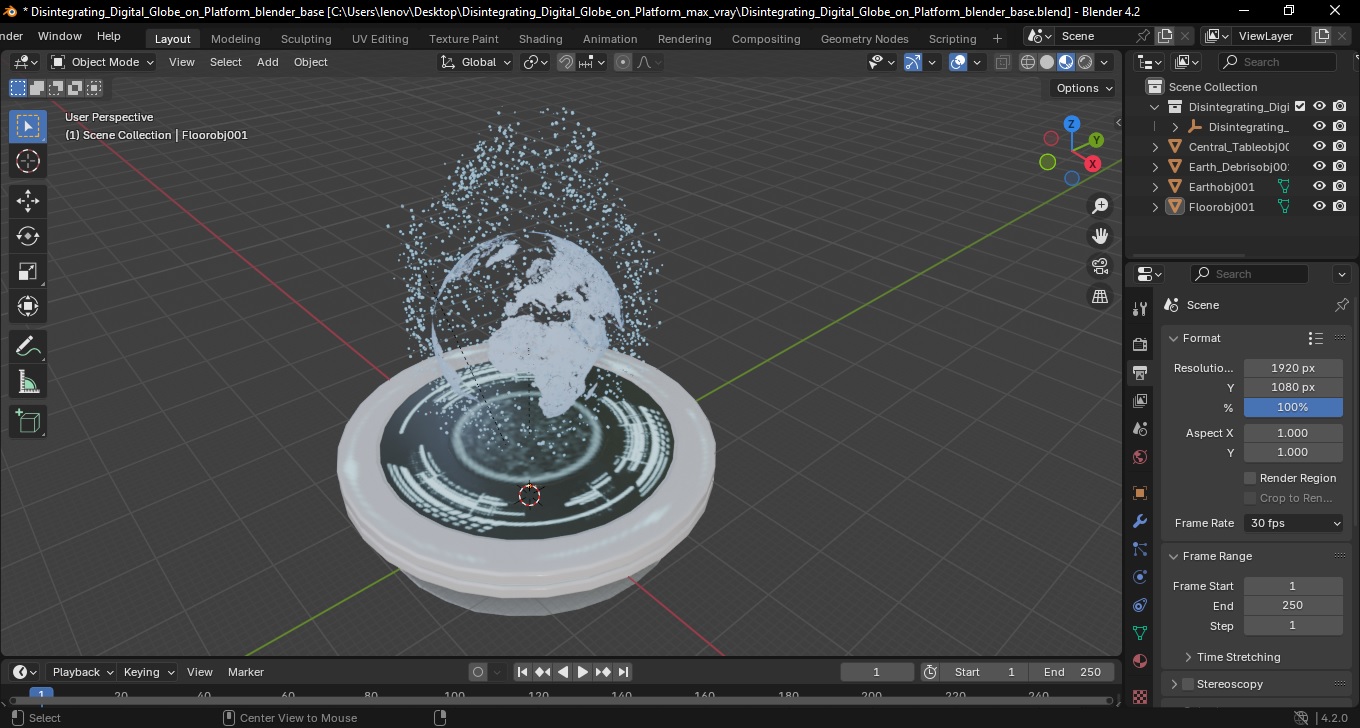
Task: Switch to the Modeling workspace tab
Action: click(x=235, y=39)
